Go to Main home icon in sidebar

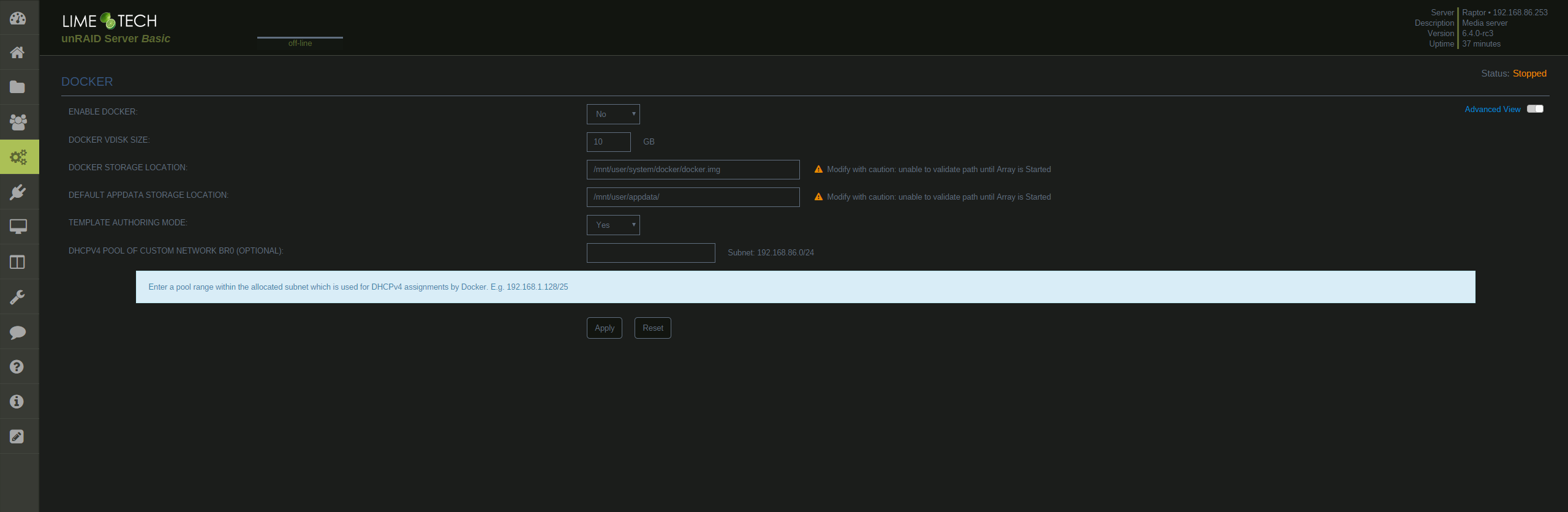click(x=18, y=53)
